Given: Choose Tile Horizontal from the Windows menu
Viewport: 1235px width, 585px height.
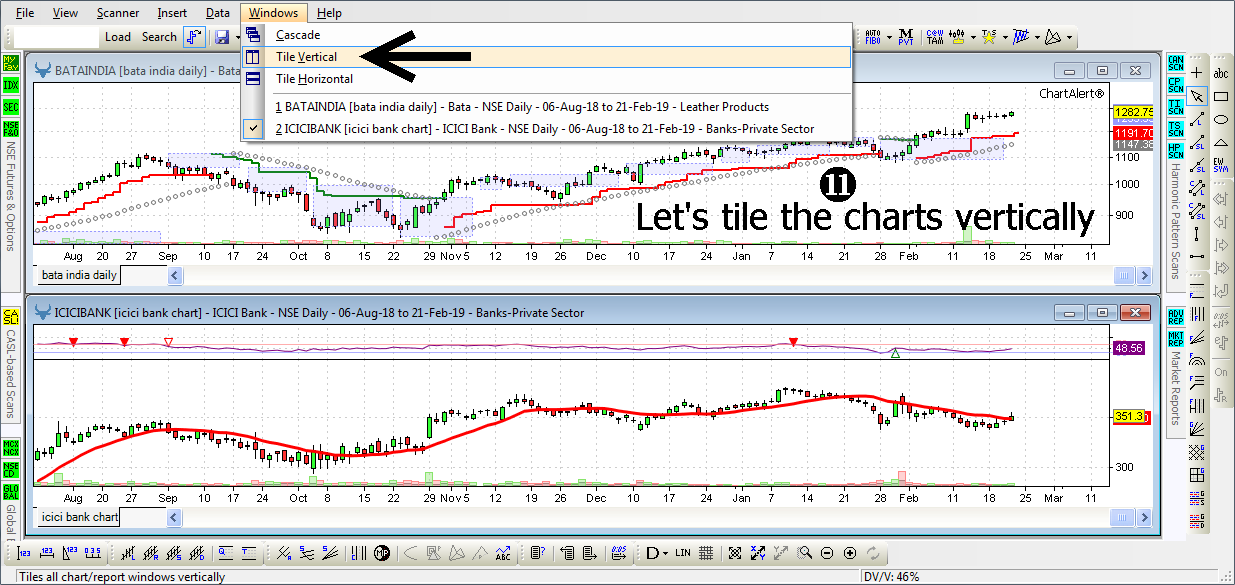Looking at the screenshot, I should pos(547,79).
